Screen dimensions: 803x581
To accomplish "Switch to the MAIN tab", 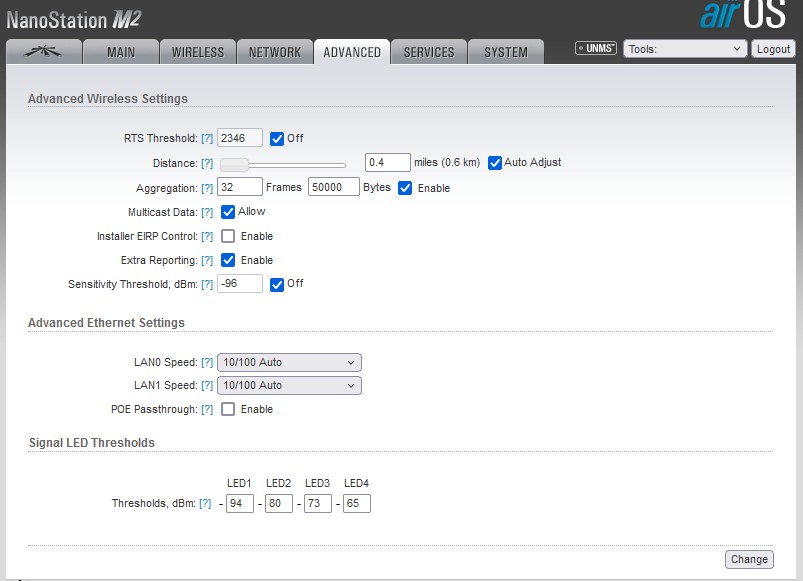I will (121, 52).
